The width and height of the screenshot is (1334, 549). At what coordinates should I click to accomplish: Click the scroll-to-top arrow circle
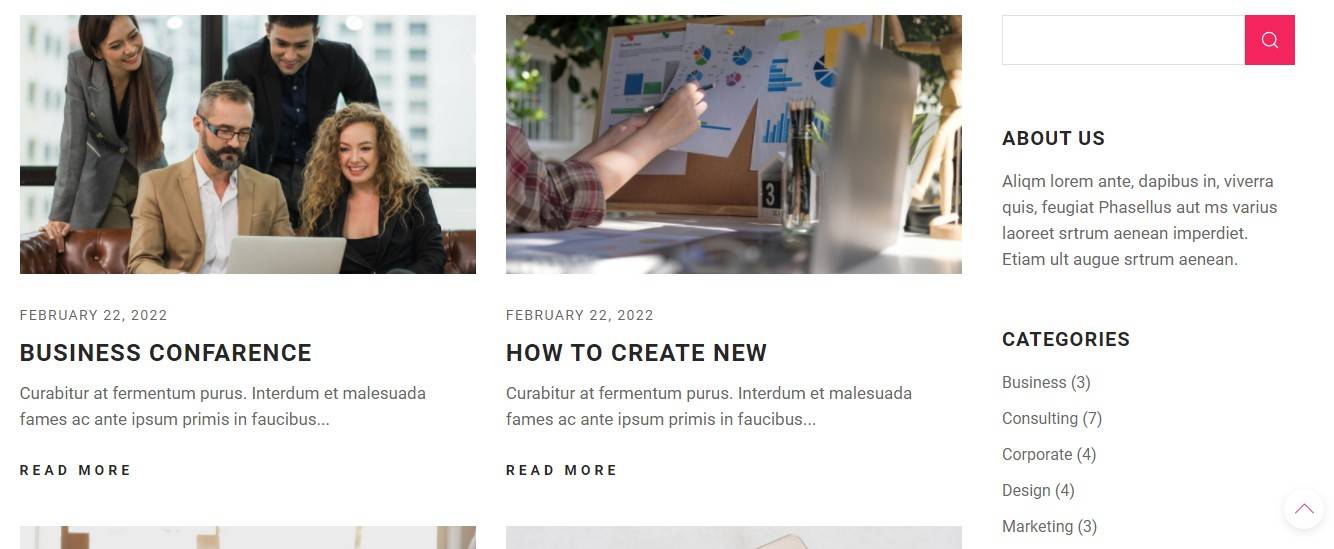(1304, 509)
